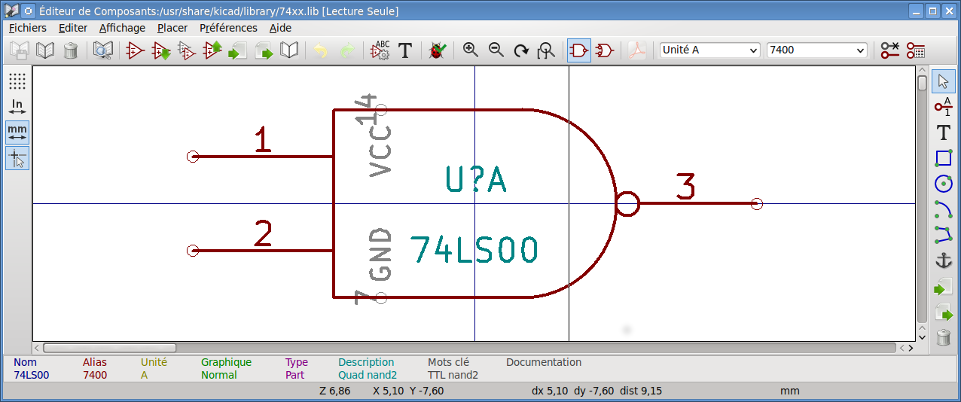The height and width of the screenshot is (402, 961).
Task: Zoom in on the component canvas
Action: [x=470, y=50]
